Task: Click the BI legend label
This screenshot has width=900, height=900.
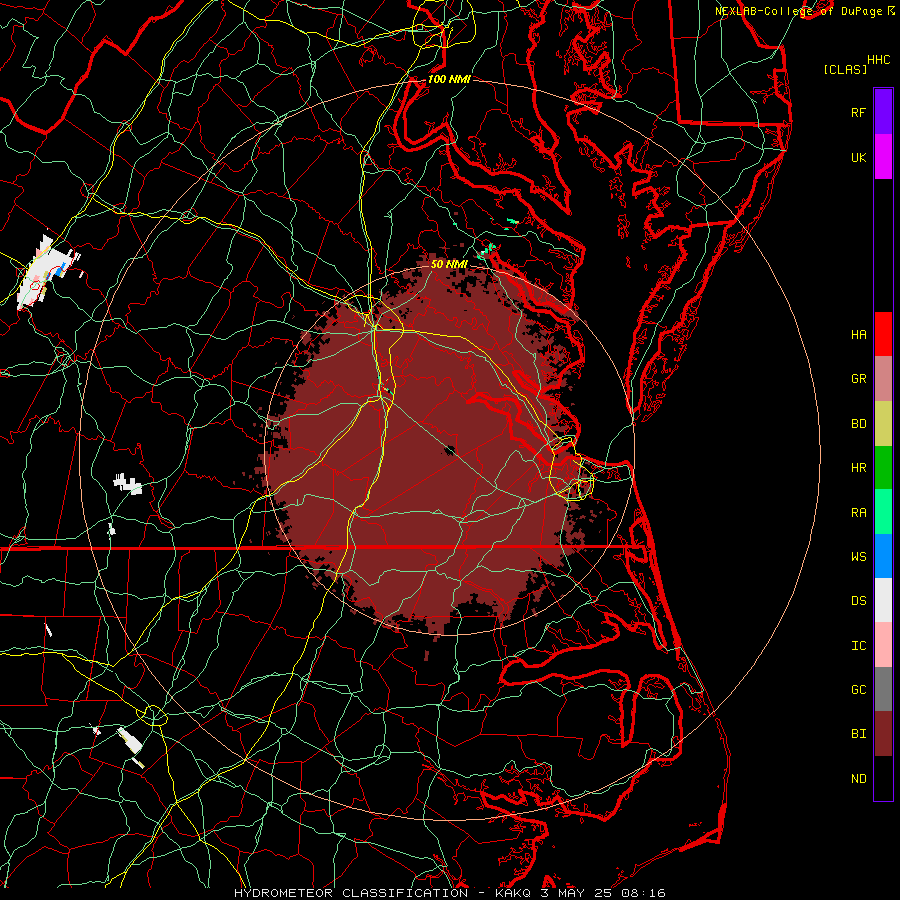Action: point(858,734)
